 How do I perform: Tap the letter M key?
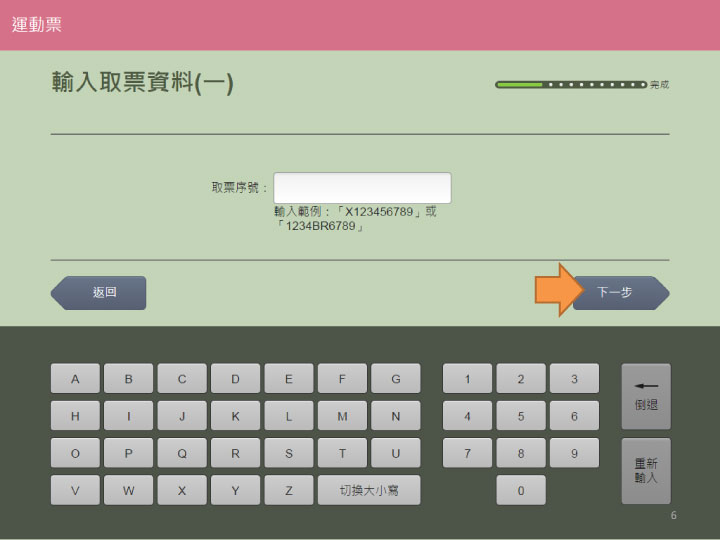pos(342,416)
